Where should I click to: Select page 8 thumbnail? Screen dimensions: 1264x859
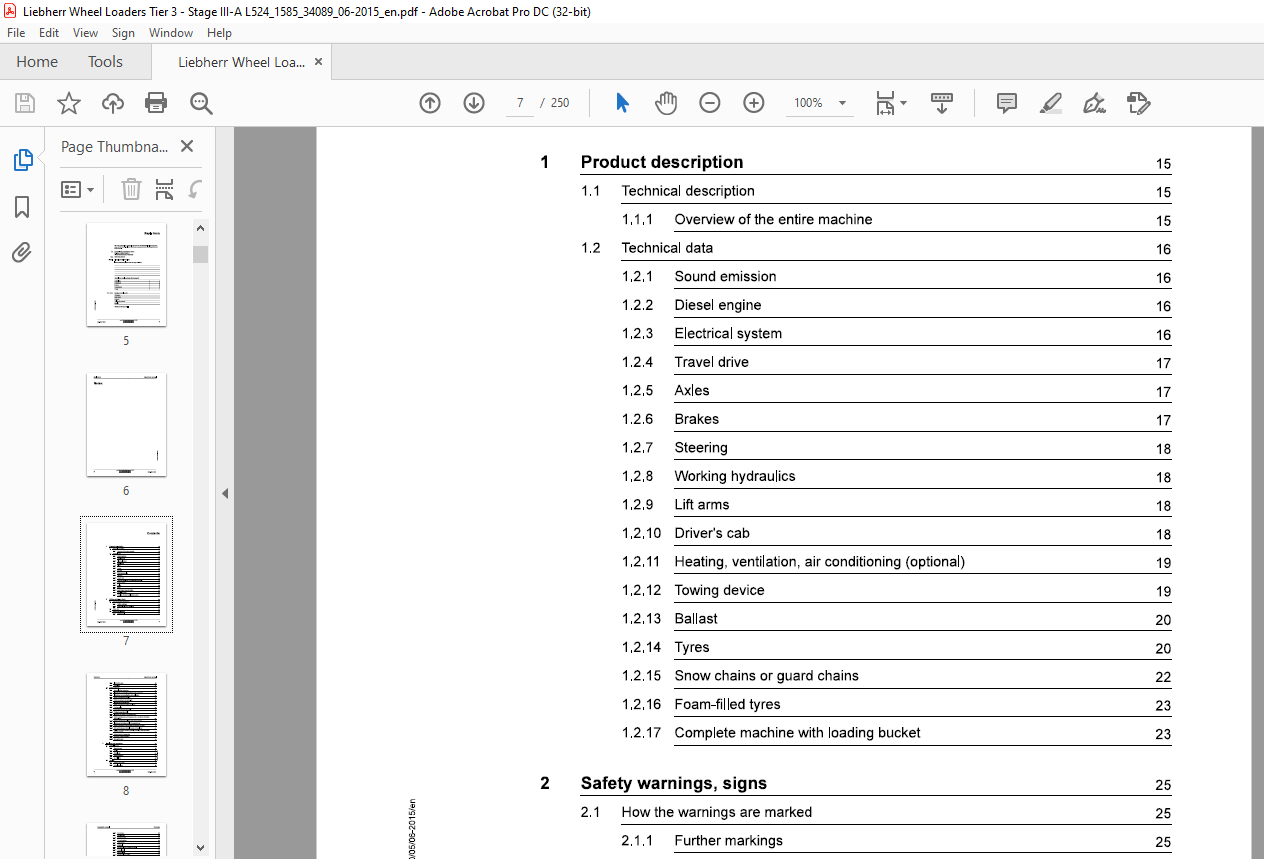(126, 724)
